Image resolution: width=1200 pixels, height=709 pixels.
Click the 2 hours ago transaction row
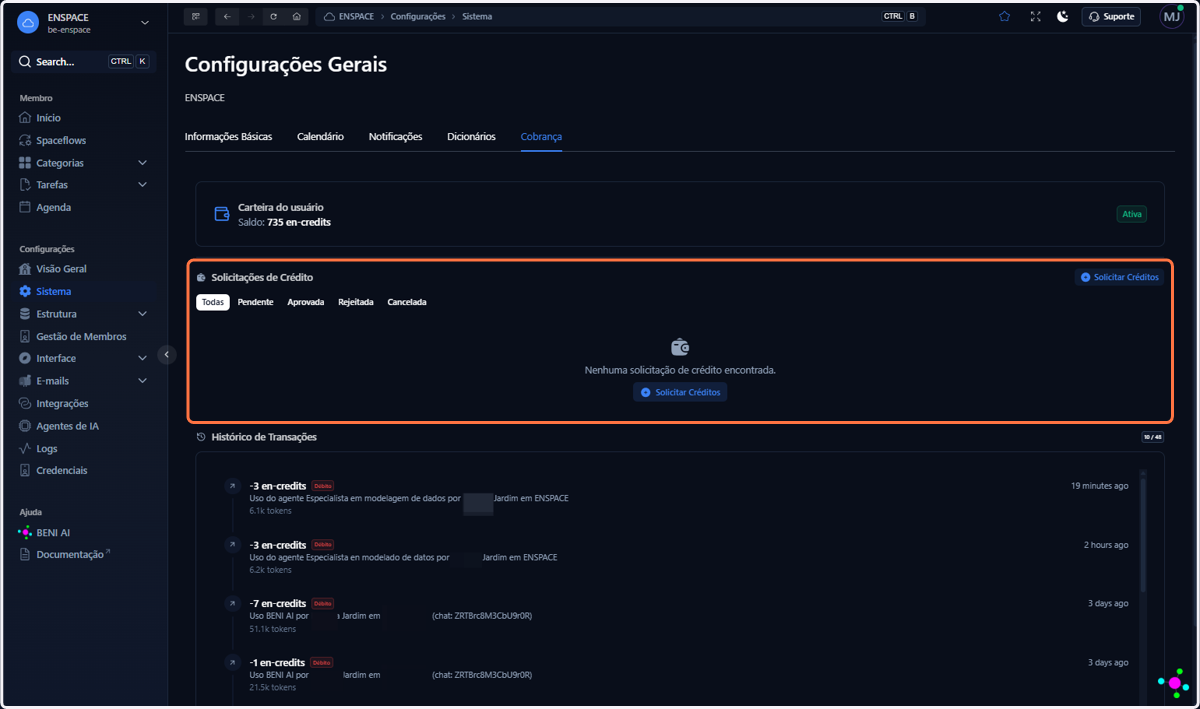tap(679, 557)
